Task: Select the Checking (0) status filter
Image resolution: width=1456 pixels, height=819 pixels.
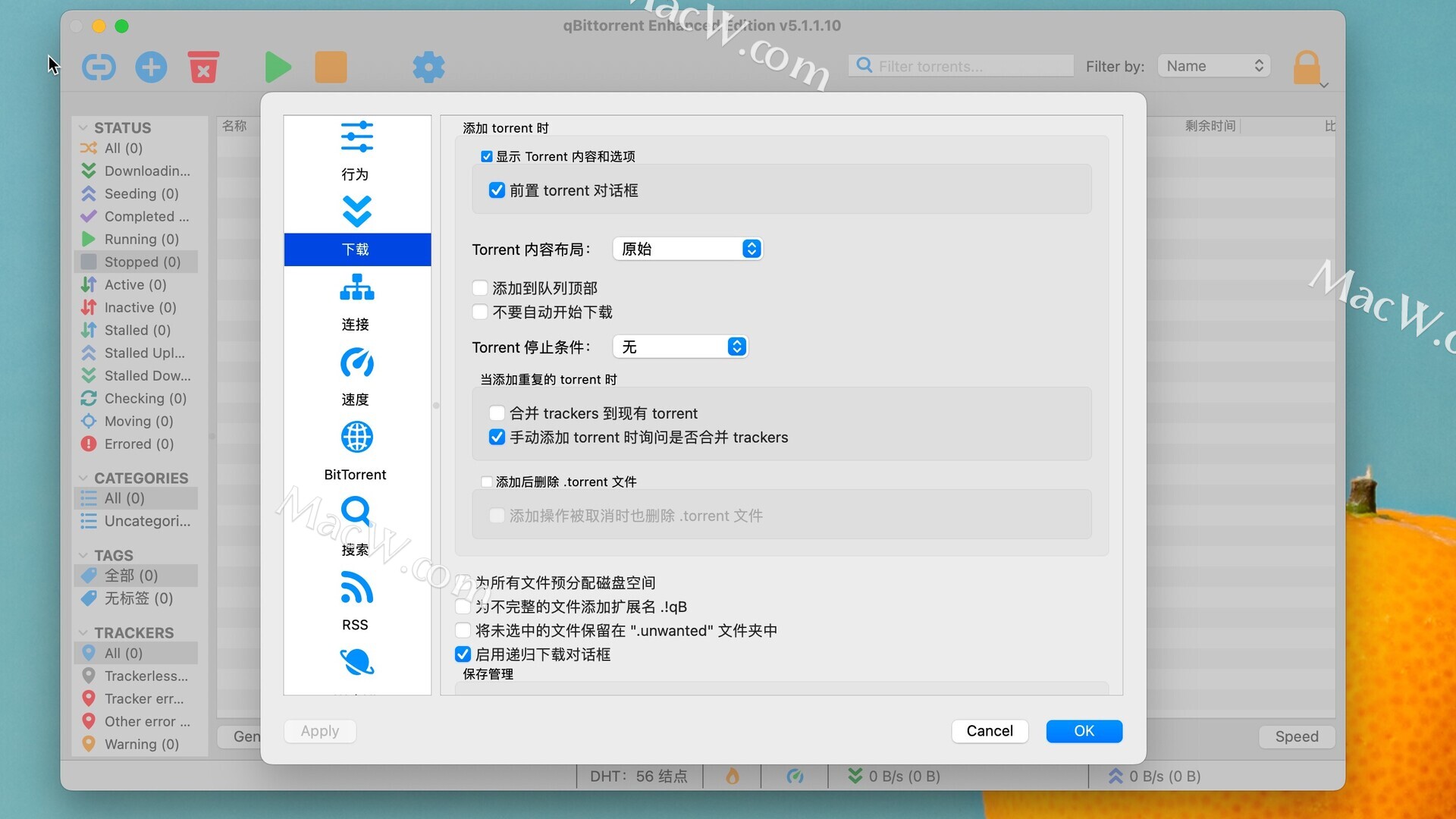Action: (136, 398)
